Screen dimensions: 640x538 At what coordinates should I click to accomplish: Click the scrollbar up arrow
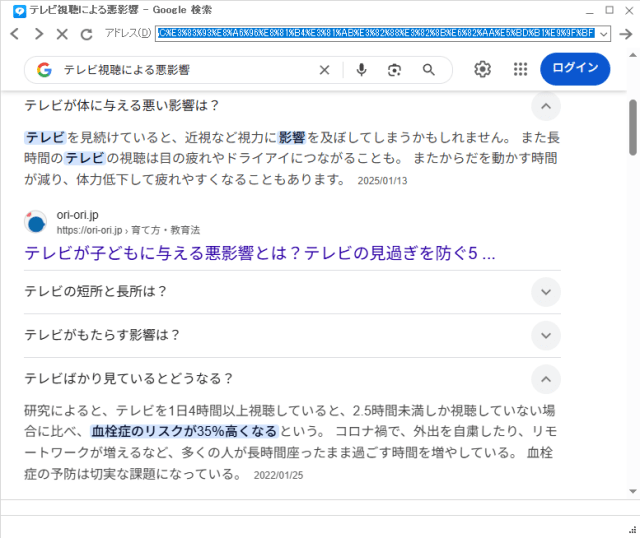633,55
